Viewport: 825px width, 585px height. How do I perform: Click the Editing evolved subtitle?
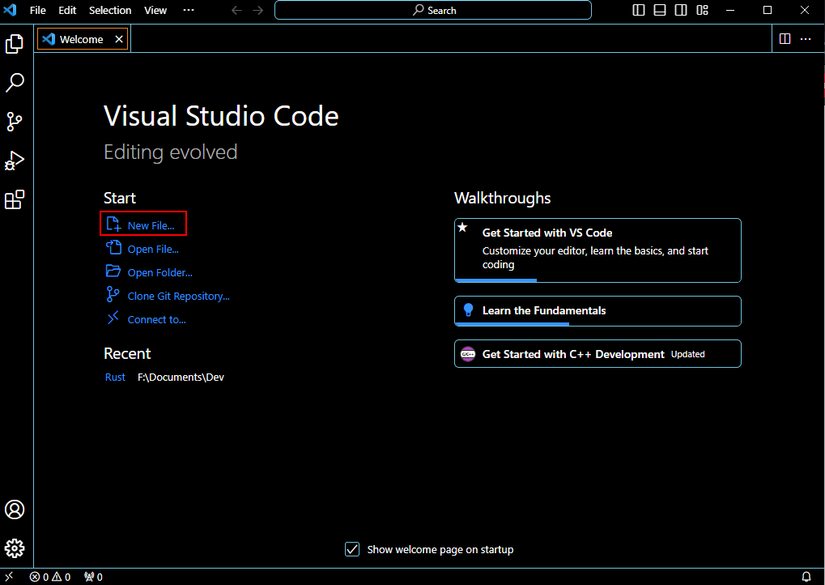[x=170, y=153]
